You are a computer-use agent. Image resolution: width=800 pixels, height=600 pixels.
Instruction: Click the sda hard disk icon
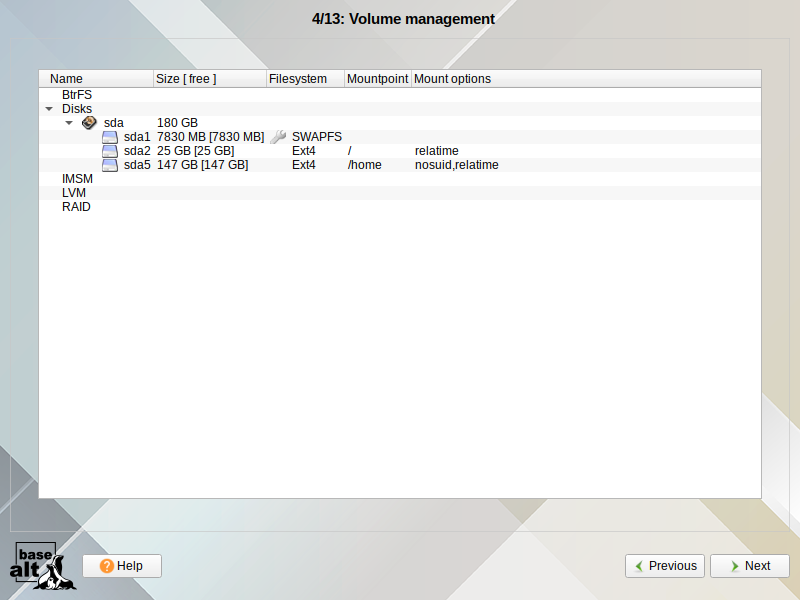(x=89, y=122)
